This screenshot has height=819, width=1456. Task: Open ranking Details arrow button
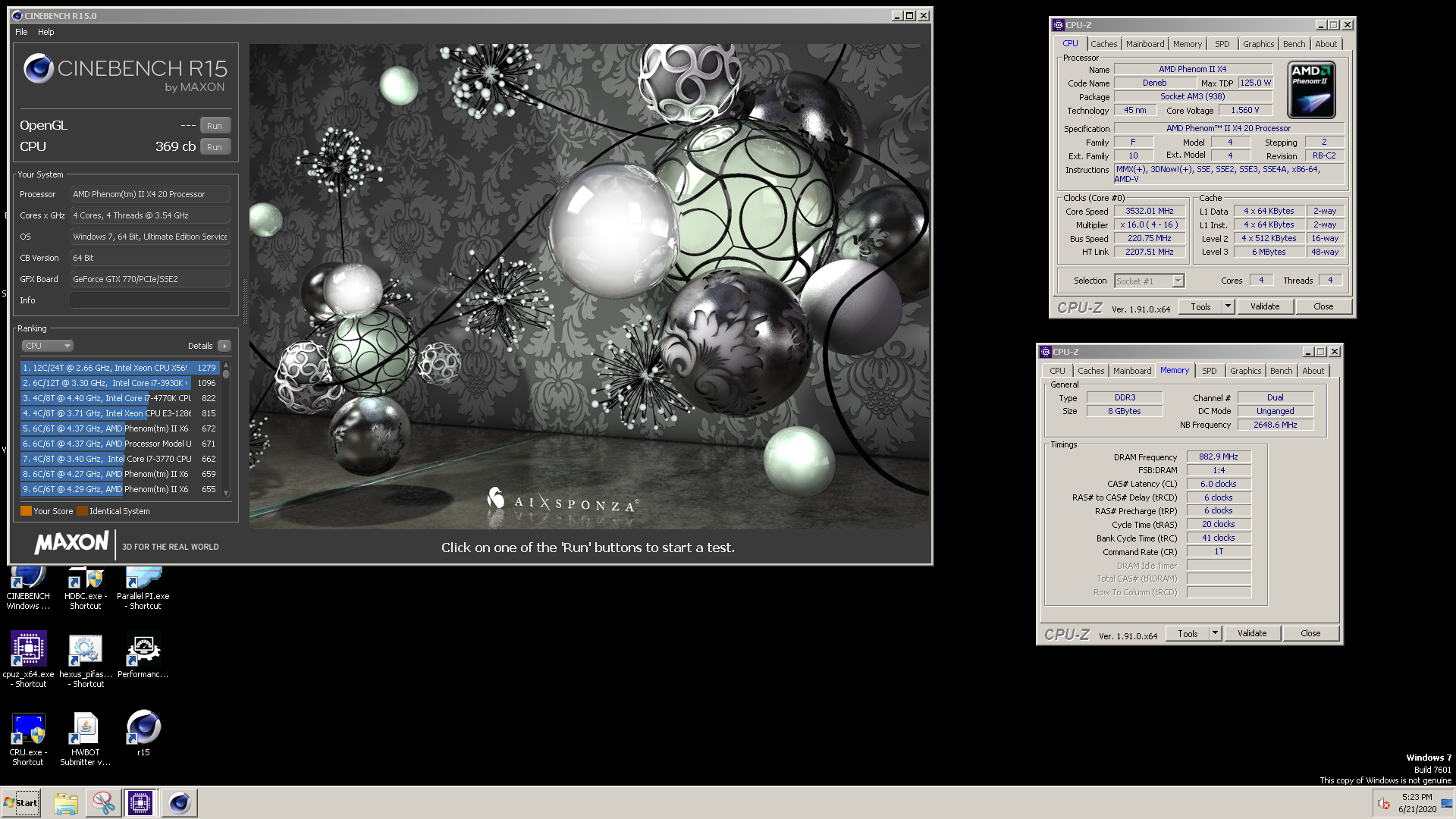tap(224, 346)
